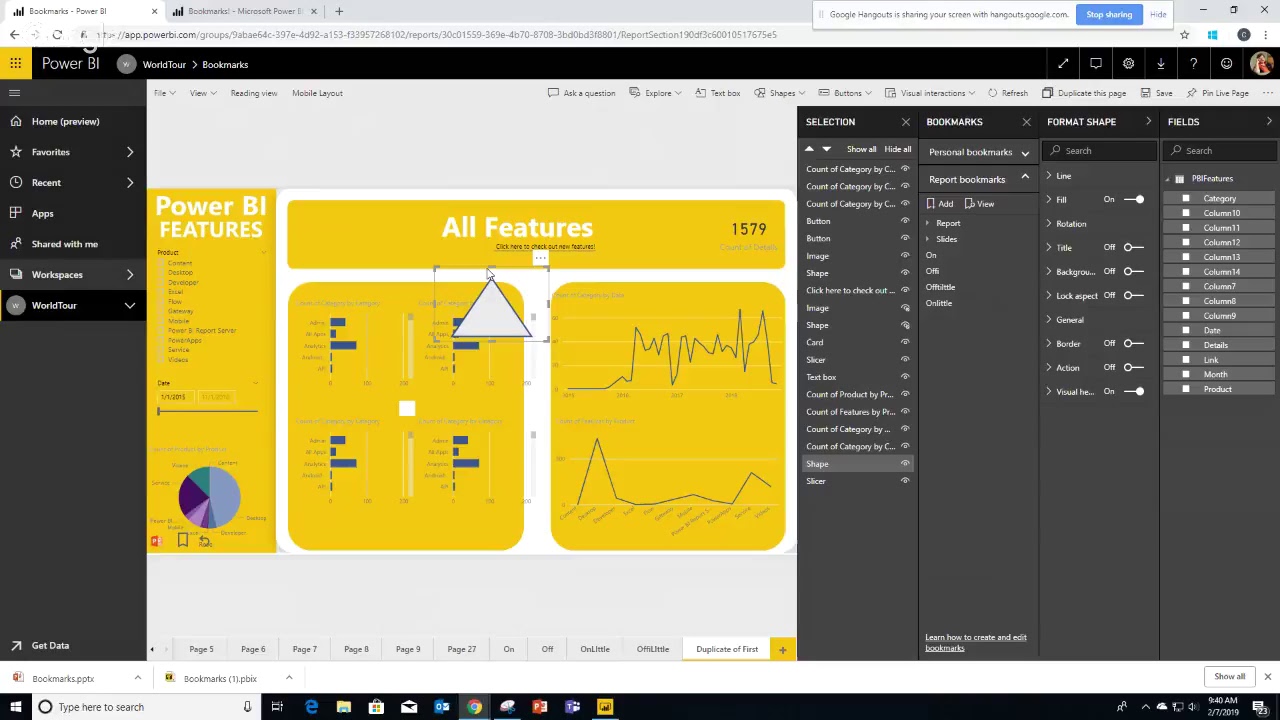Click Hide all in Selection pane
1280x720 pixels.
coord(897,149)
